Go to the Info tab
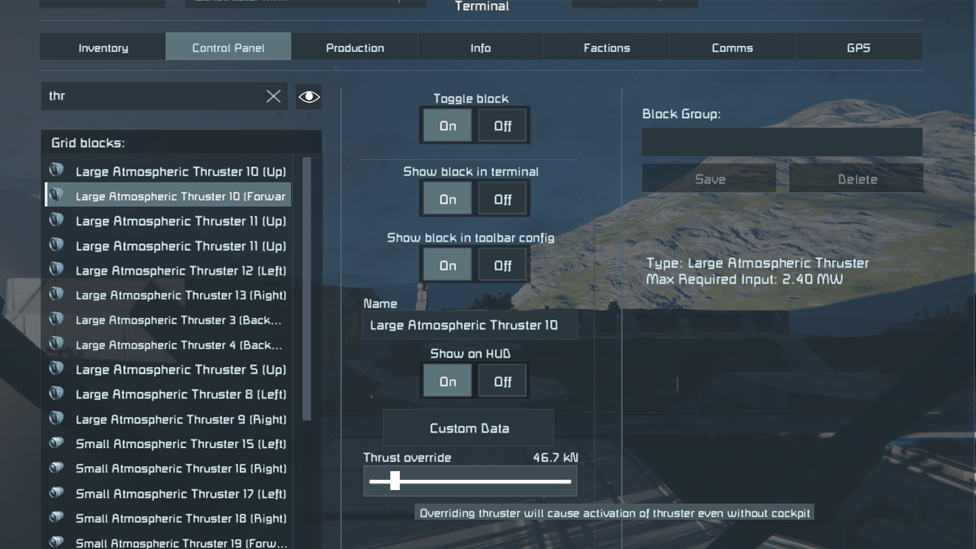 point(481,47)
